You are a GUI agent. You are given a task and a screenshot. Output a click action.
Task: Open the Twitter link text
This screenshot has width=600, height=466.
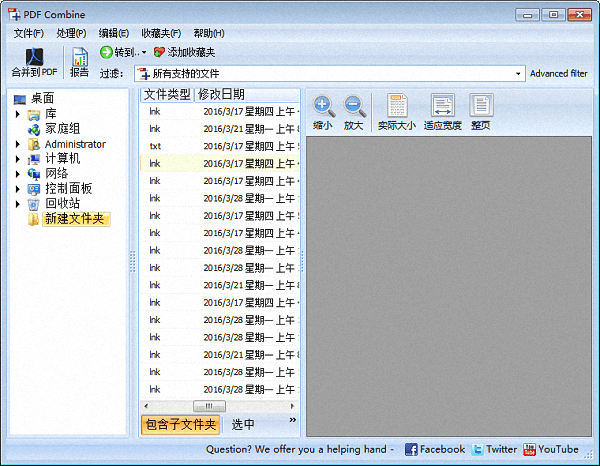[x=502, y=449]
